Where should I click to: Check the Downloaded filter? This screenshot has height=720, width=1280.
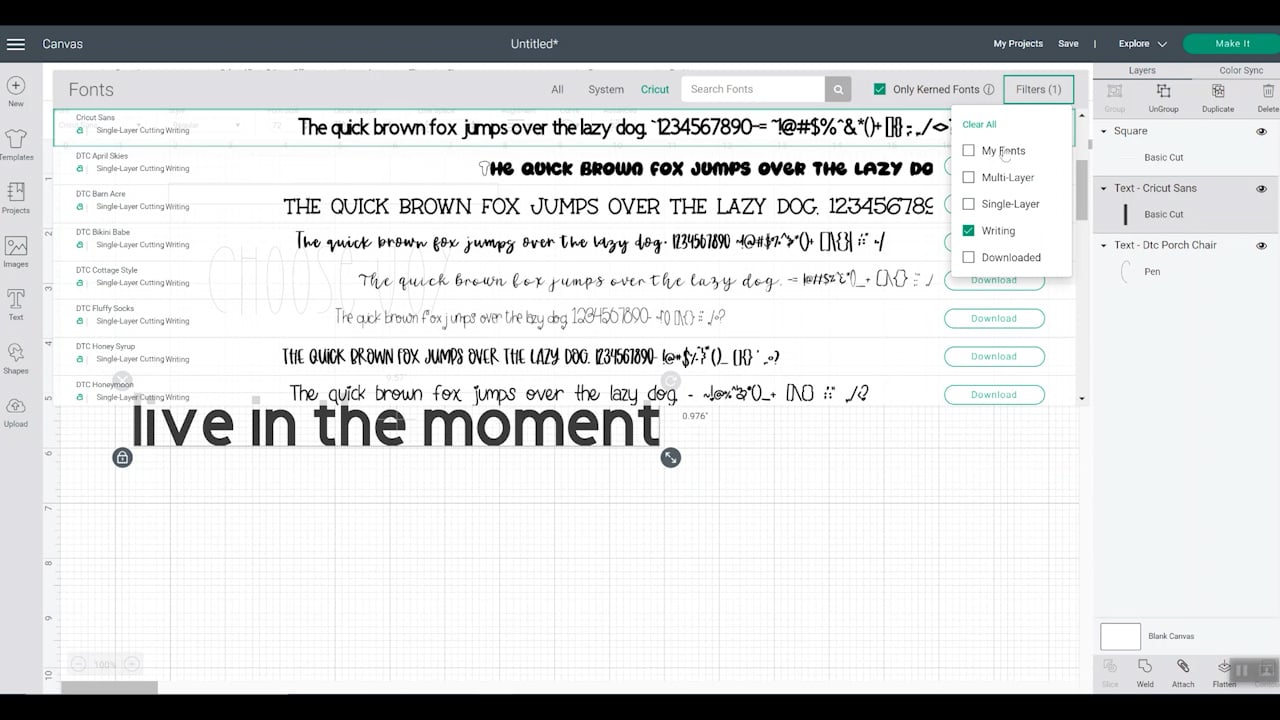pos(968,257)
